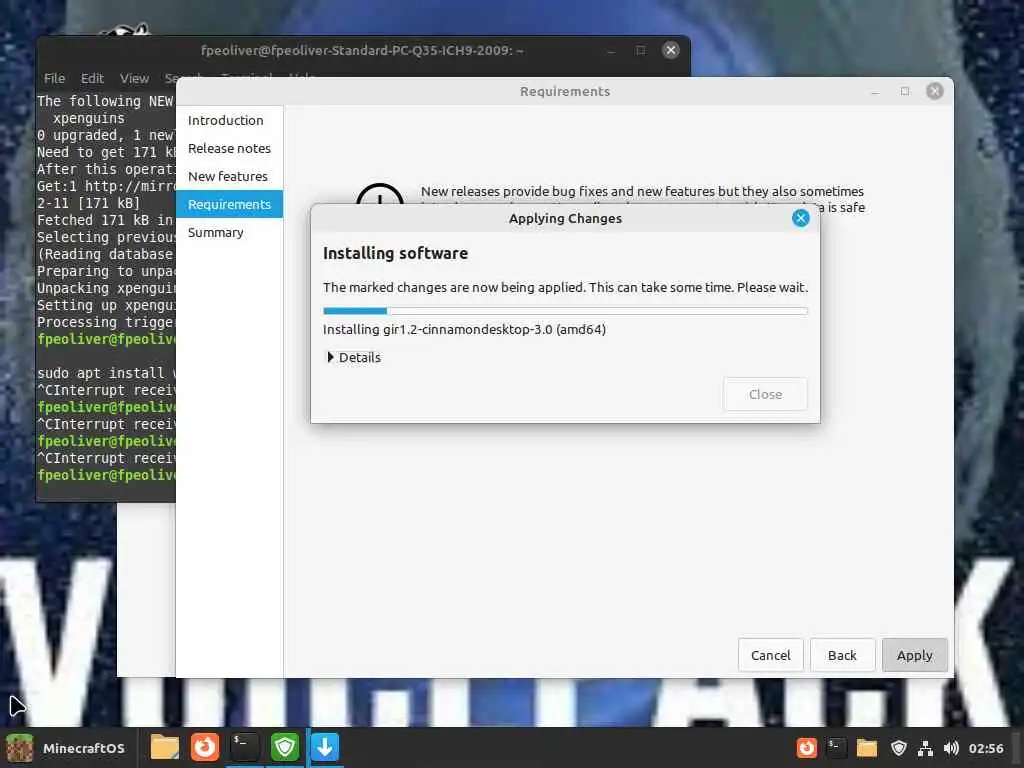1024x768 pixels.
Task: Open the green shield Update Manager taskbar item
Action: [x=285, y=747]
